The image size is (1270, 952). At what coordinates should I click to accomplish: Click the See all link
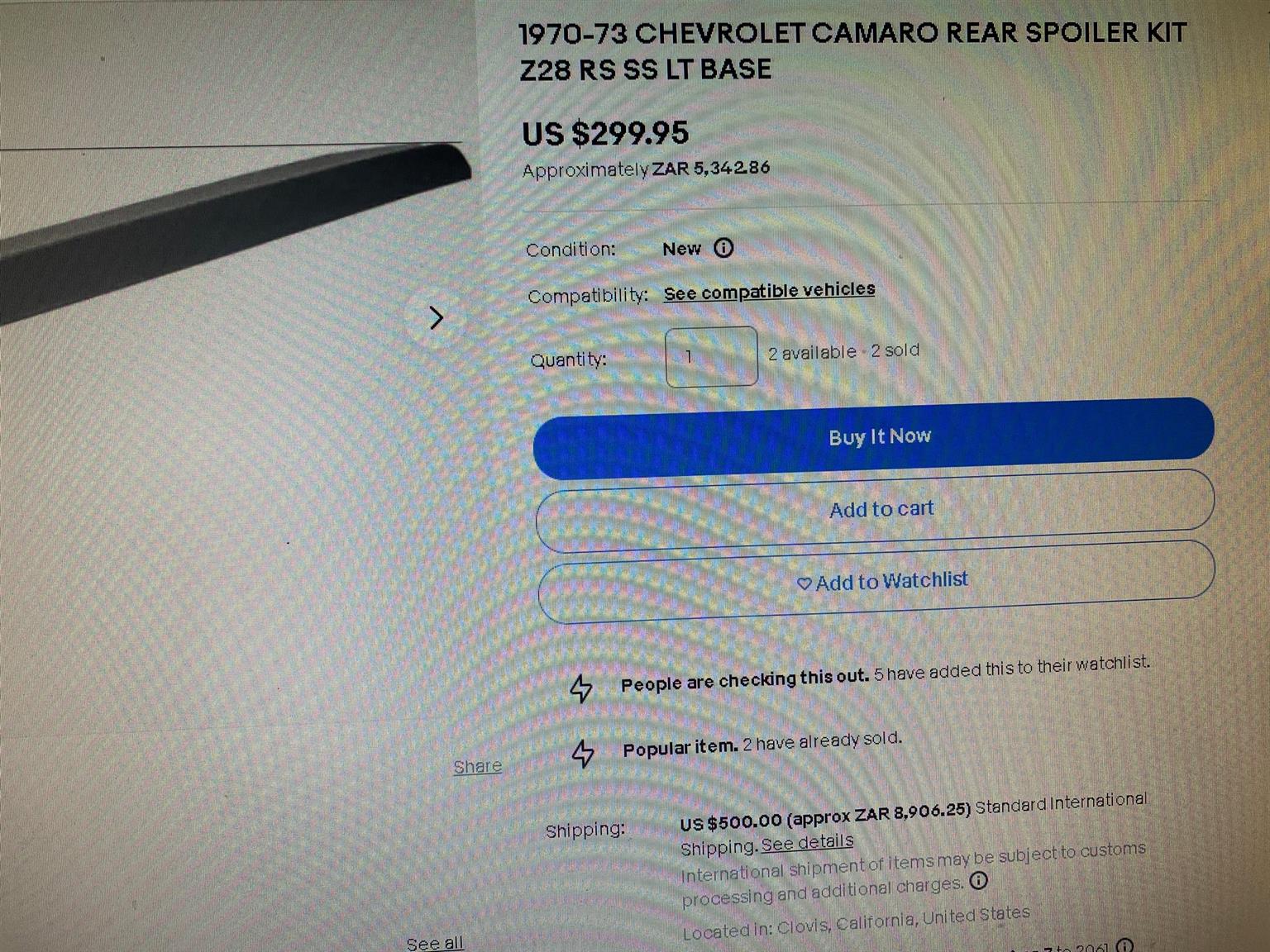click(x=435, y=943)
